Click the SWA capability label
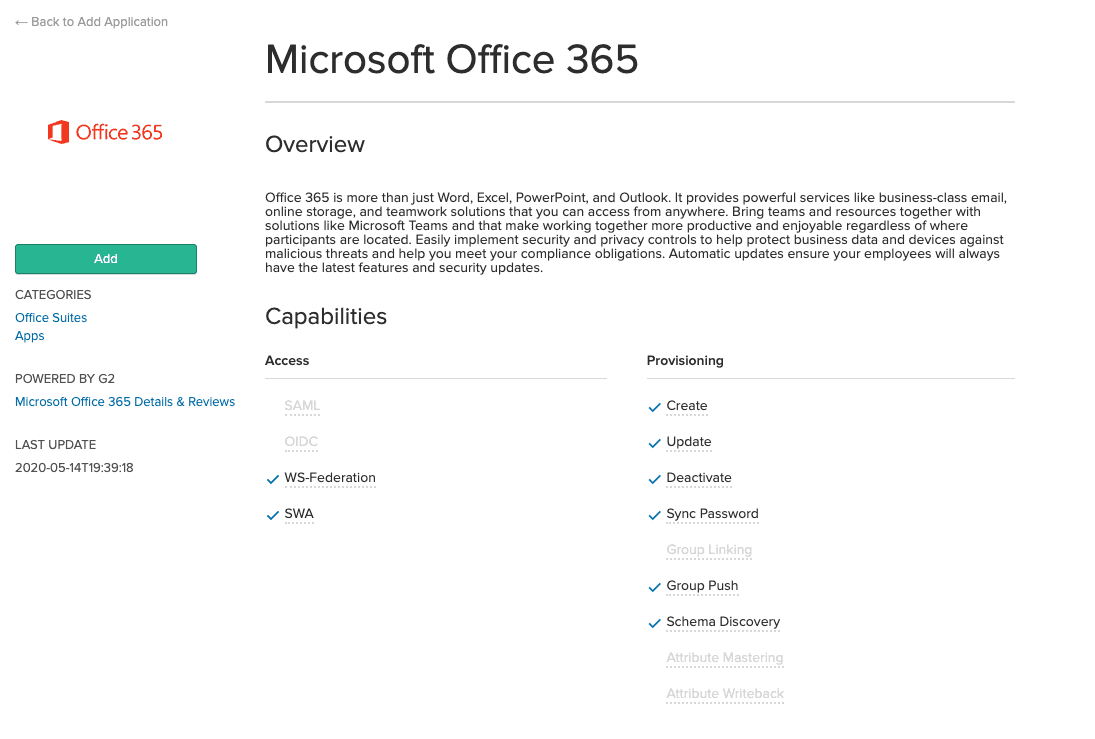Screen dimensions: 1095x739 299,513
